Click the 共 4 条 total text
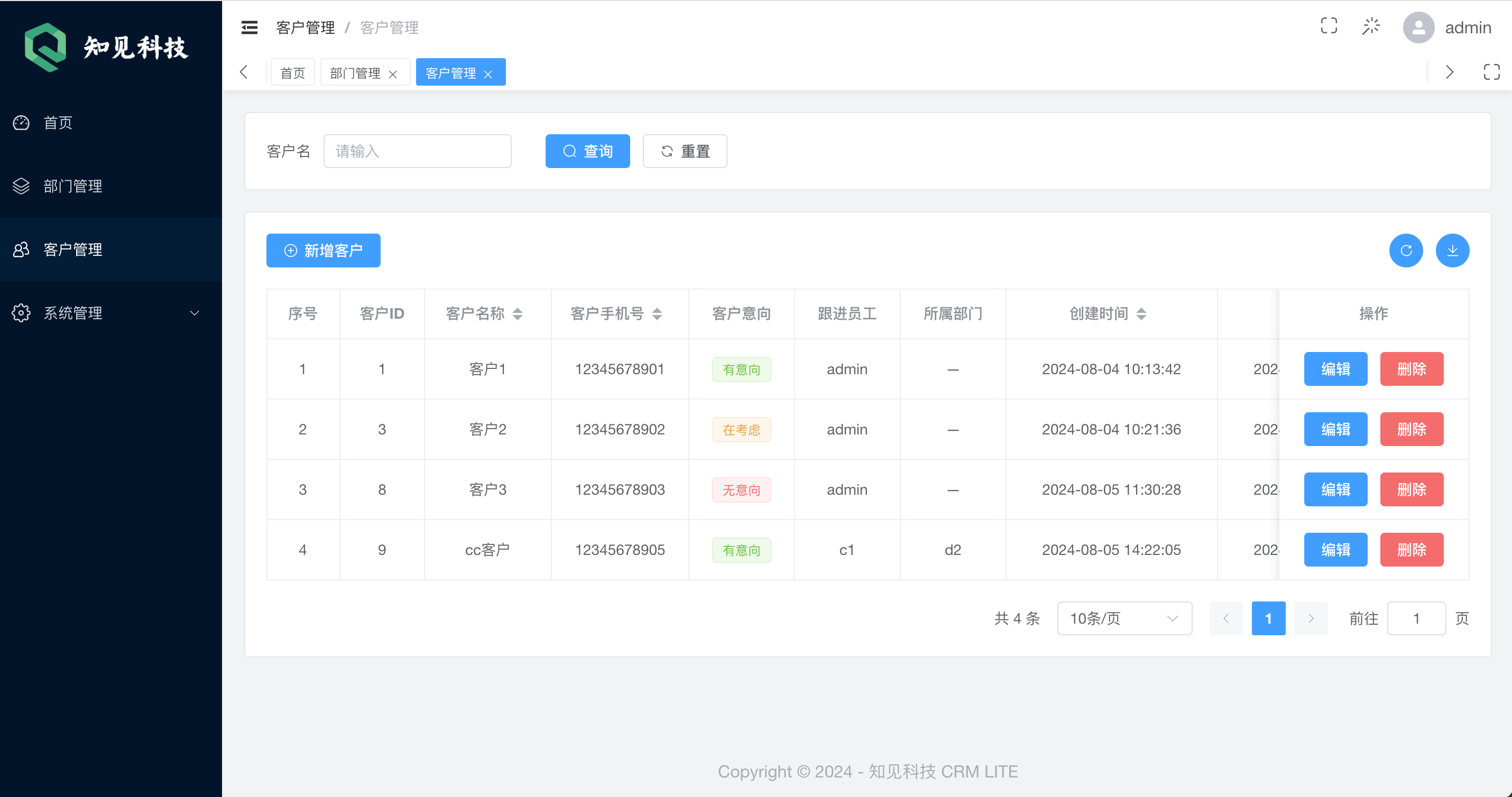Viewport: 1512px width, 797px height. tap(1017, 618)
